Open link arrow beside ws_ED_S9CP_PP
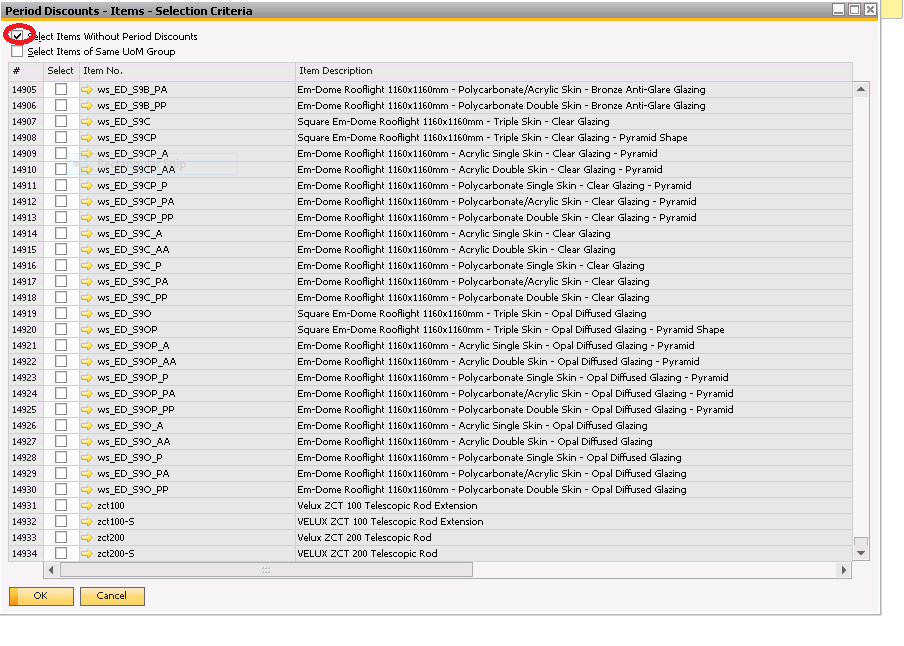The image size is (904, 646). (x=86, y=217)
